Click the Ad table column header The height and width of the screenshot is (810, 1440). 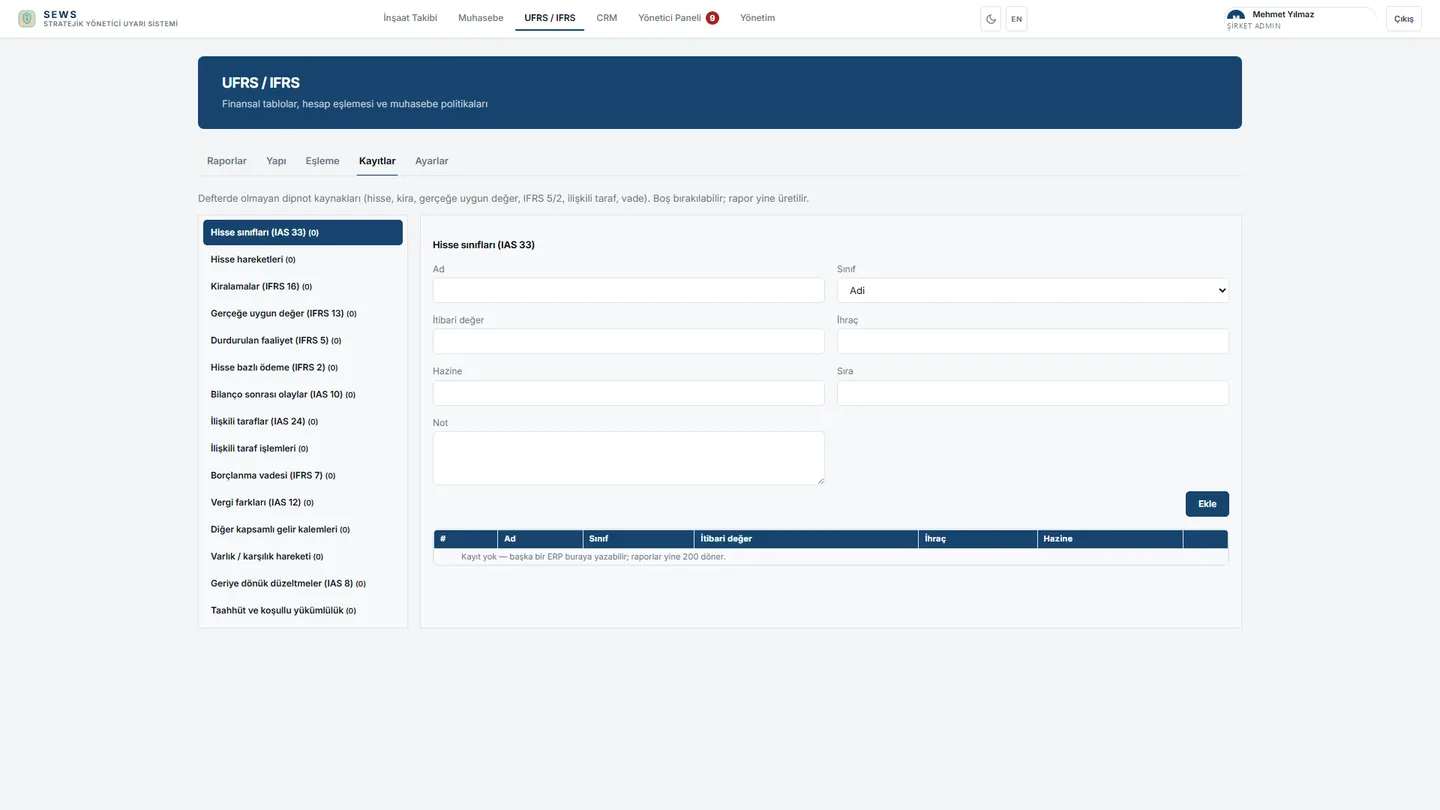[540, 539]
